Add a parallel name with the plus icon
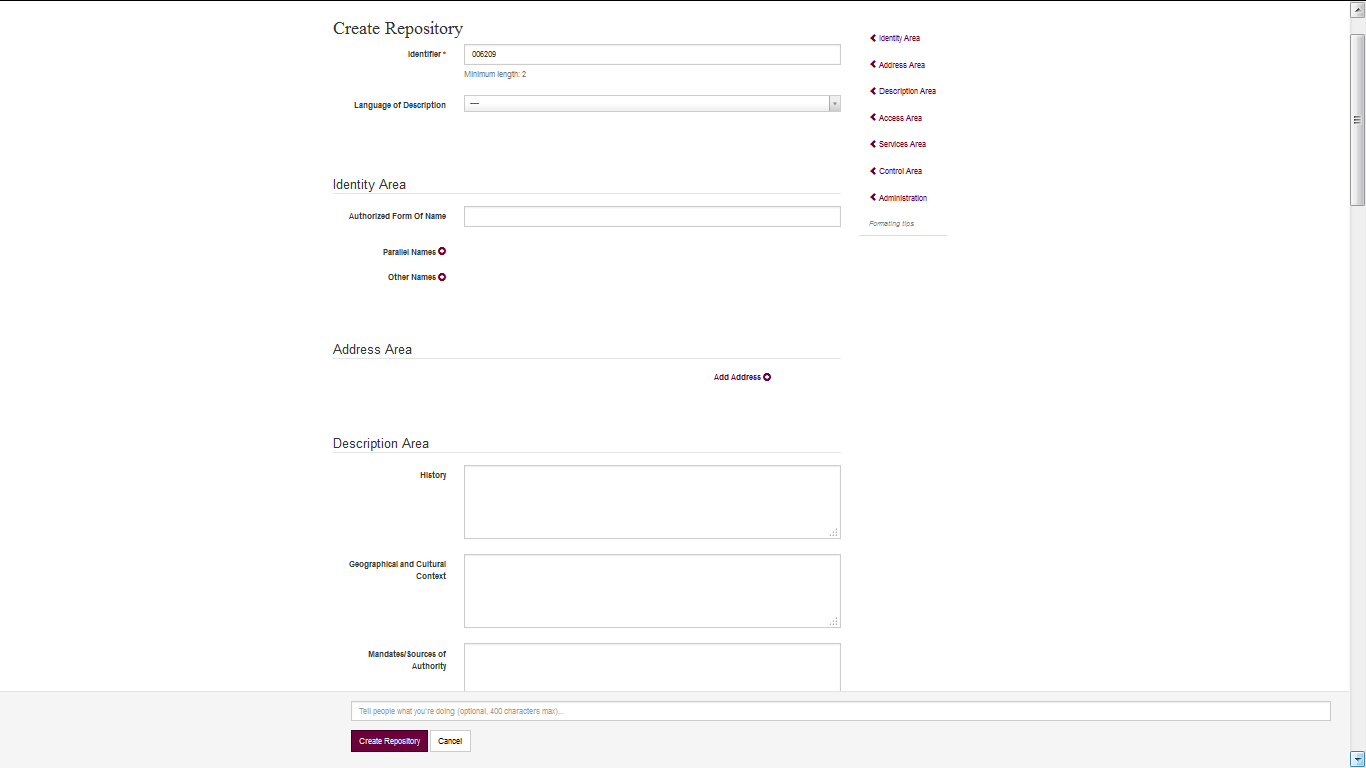 [x=441, y=252]
